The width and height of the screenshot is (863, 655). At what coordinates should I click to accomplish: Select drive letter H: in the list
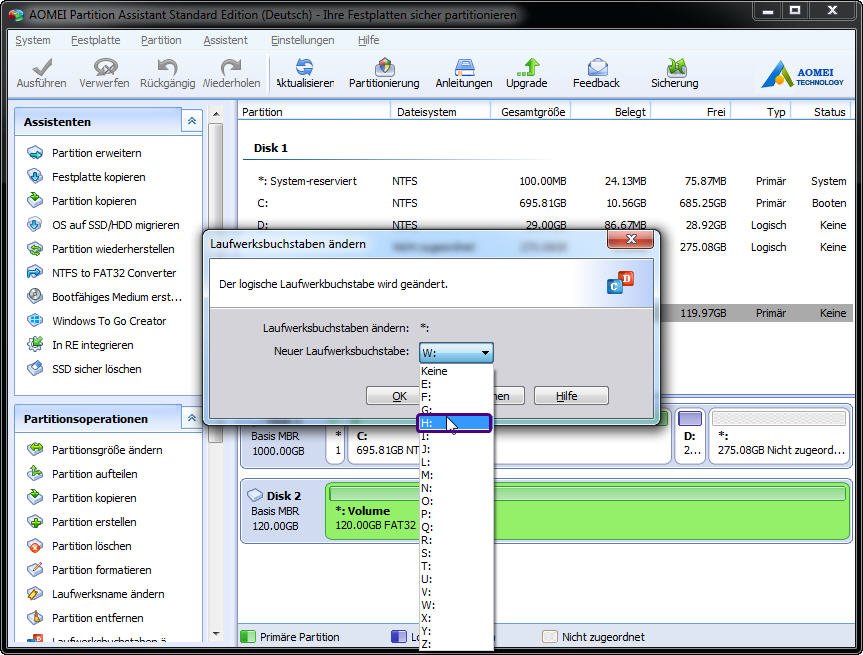point(455,423)
